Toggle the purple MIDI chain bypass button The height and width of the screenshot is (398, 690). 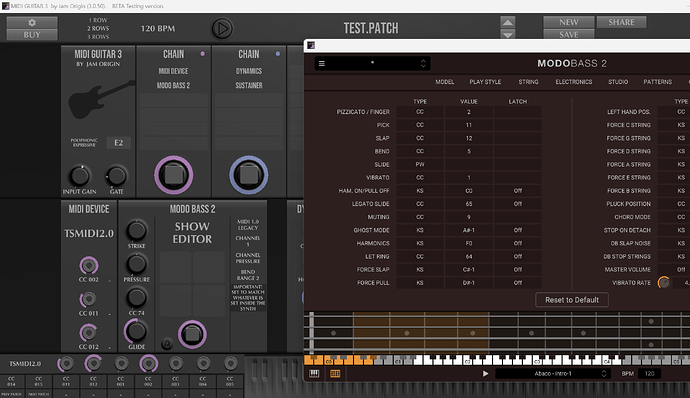pyautogui.click(x=173, y=175)
